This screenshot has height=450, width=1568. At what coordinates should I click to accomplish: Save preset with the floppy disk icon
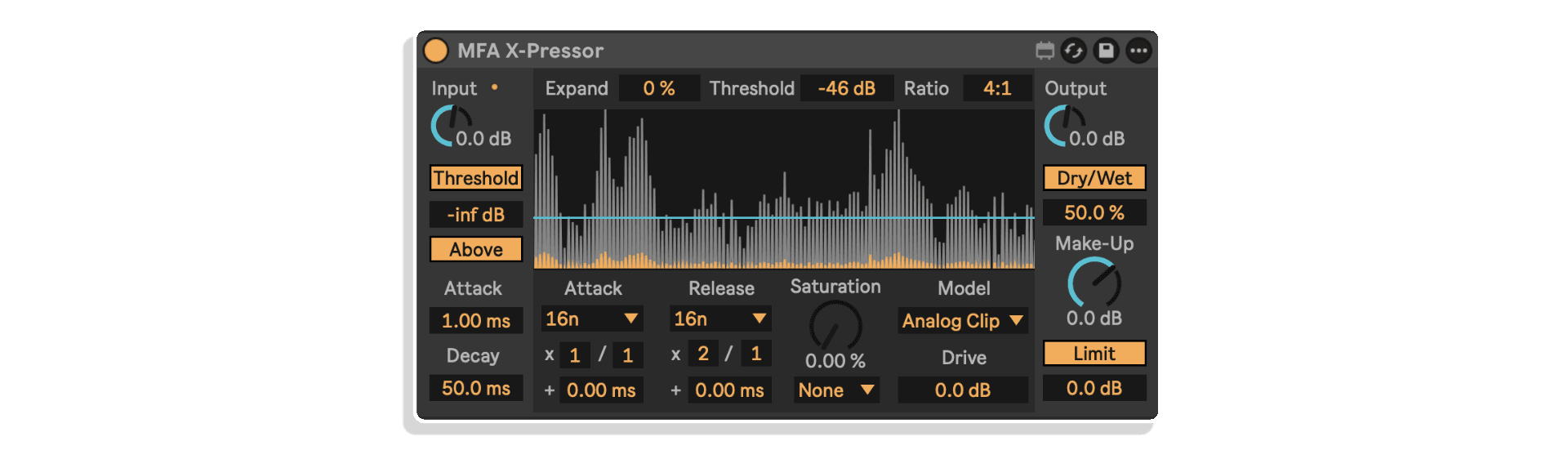click(x=1106, y=51)
